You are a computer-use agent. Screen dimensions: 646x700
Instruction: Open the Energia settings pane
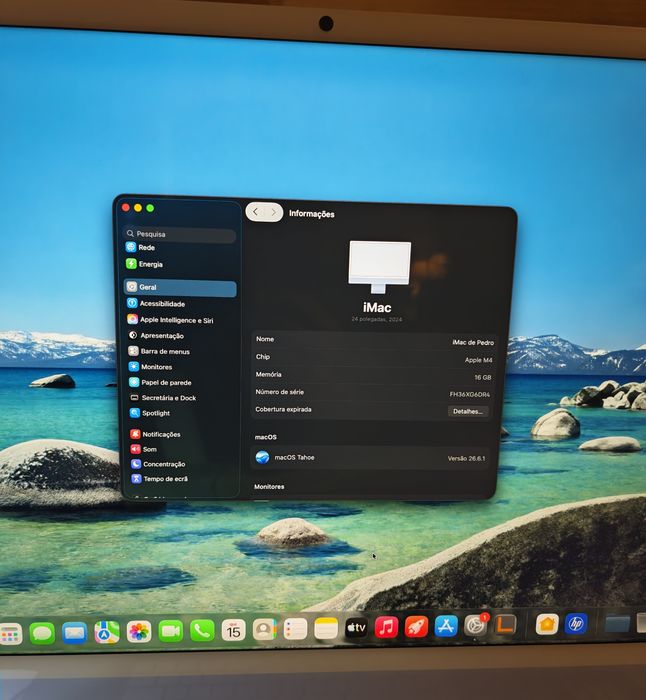tap(144, 264)
